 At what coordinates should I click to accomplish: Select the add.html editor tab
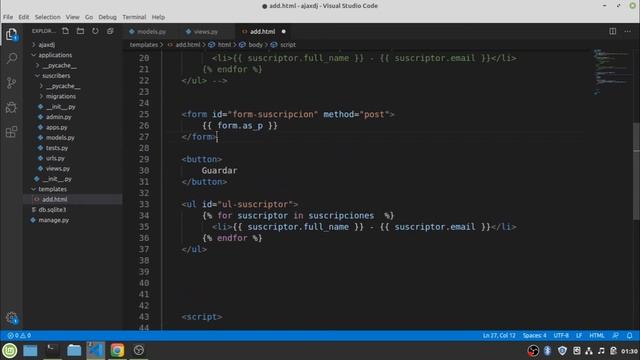click(262, 31)
